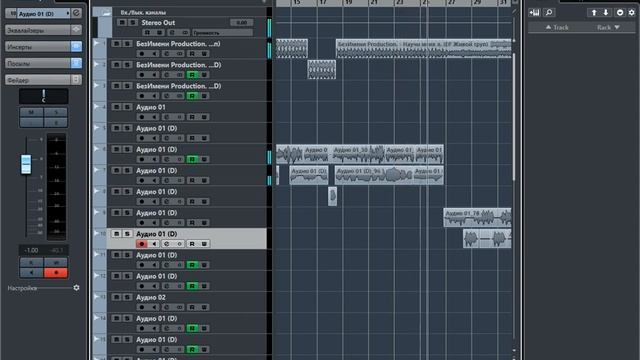Open the Эквалайзеры bypass icon in the inspector
This screenshot has width=640, height=360.
(x=76, y=30)
